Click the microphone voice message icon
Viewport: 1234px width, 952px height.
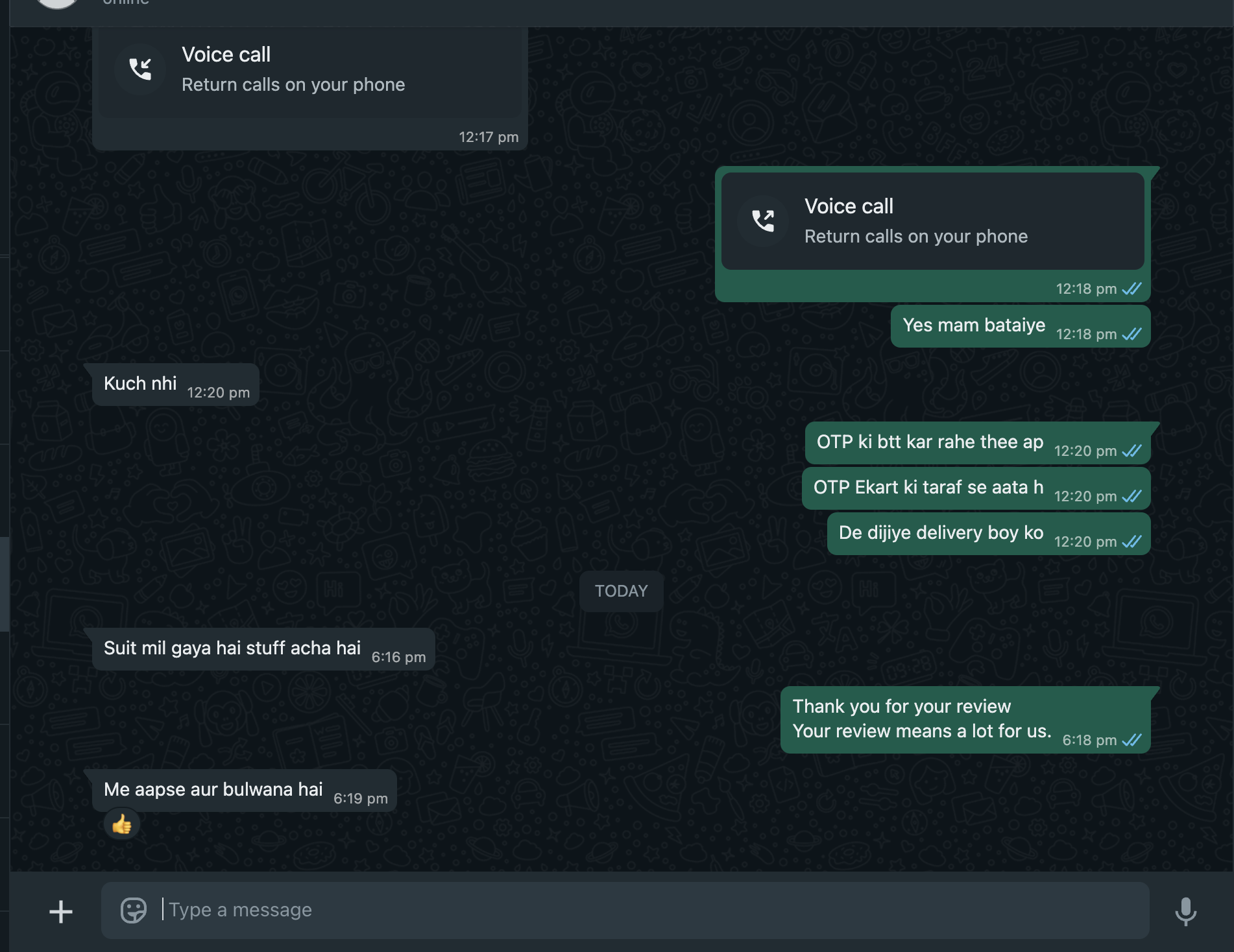[1185, 911]
